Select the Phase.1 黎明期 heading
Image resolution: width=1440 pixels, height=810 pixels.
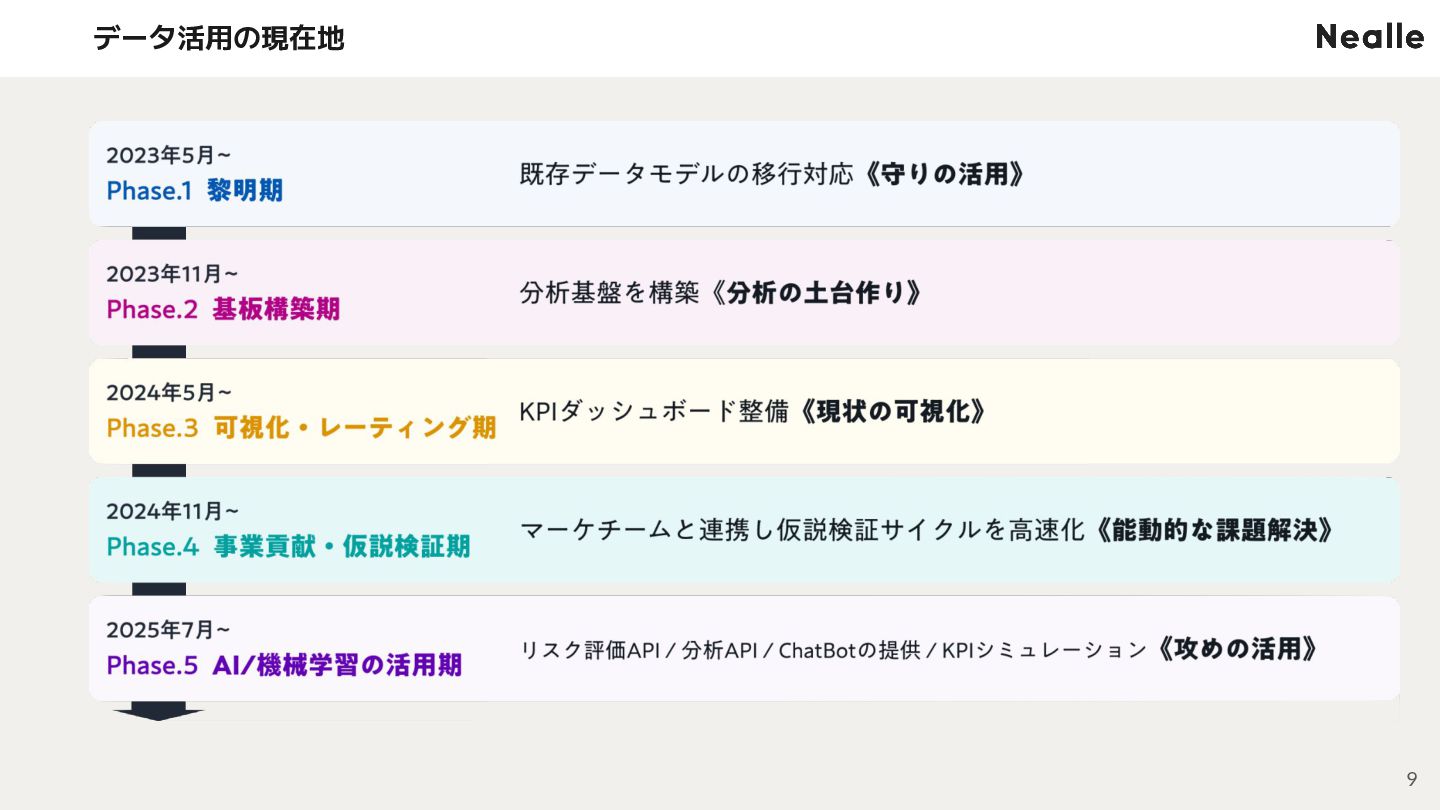point(195,191)
